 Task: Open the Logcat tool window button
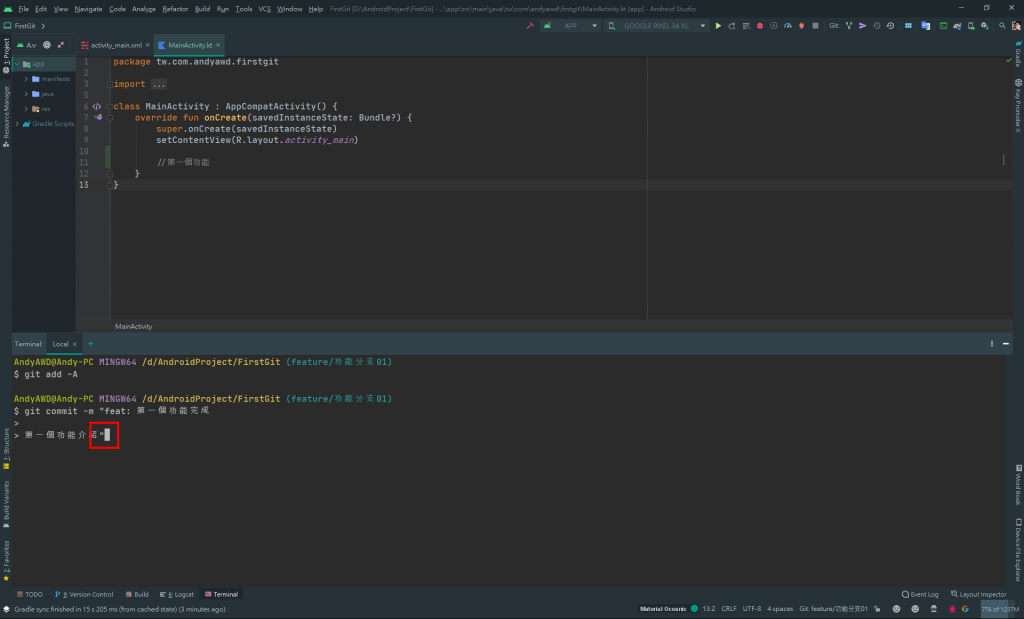click(x=177, y=594)
